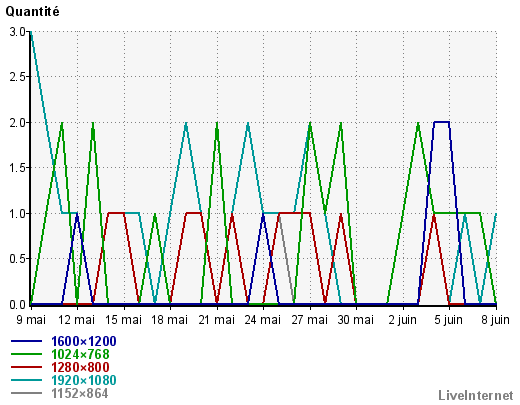Click the teal 1920×1080 legend line swatch
The image size is (520, 405).
tap(26, 380)
